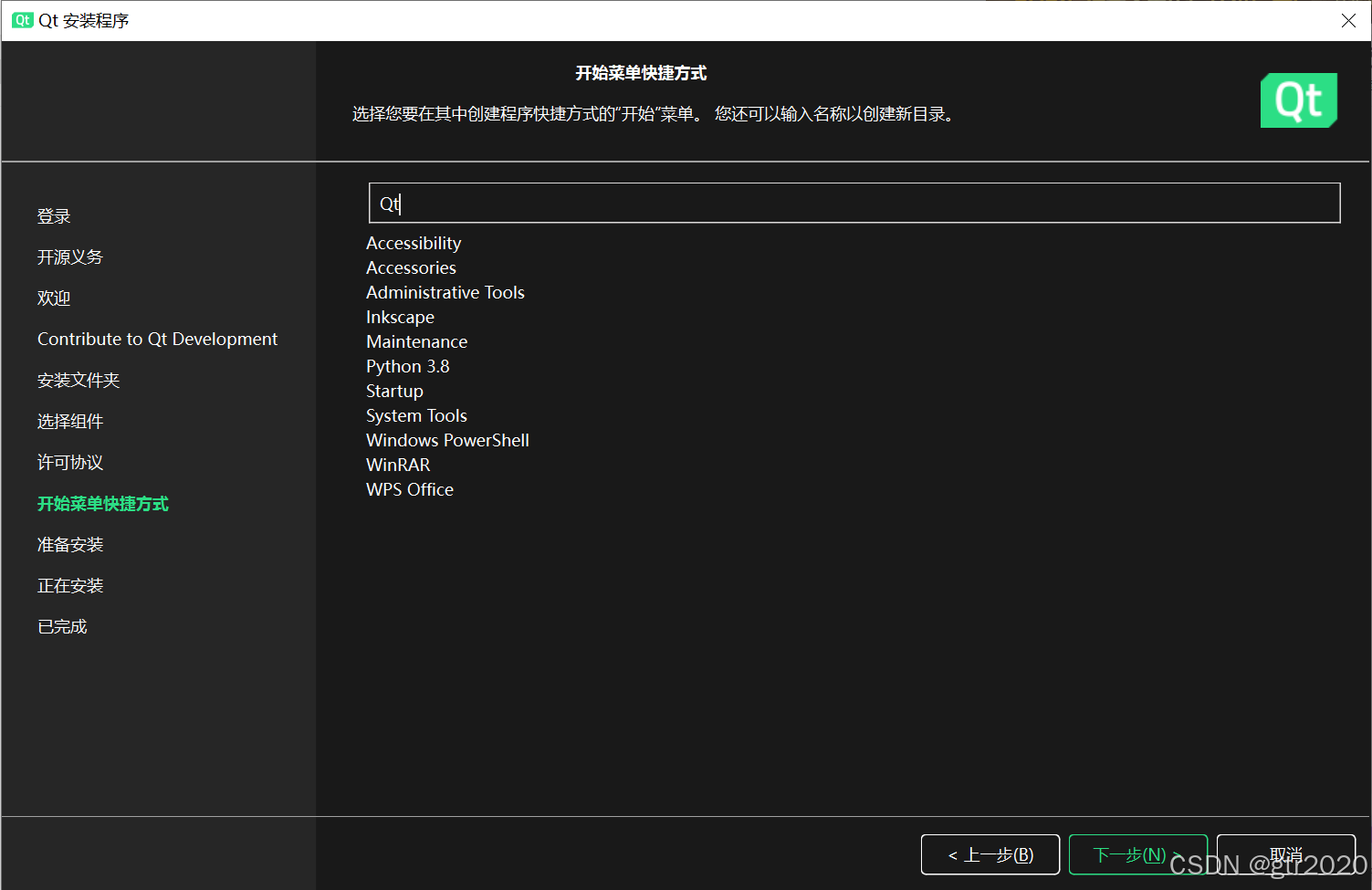Close the Qt installer window
This screenshot has width=1372, height=890.
1348,20
